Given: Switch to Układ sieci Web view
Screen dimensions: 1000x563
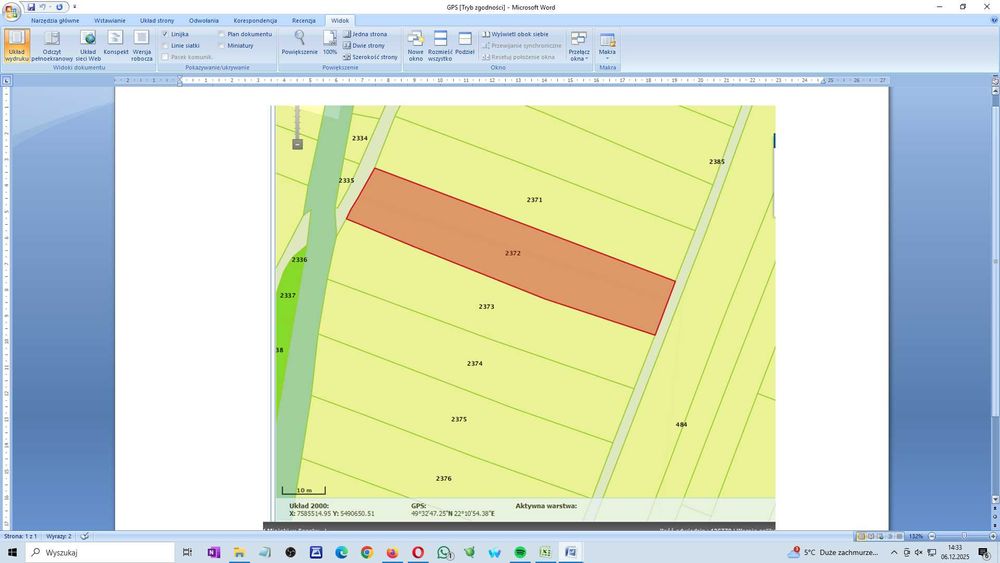Looking at the screenshot, I should click(x=88, y=45).
